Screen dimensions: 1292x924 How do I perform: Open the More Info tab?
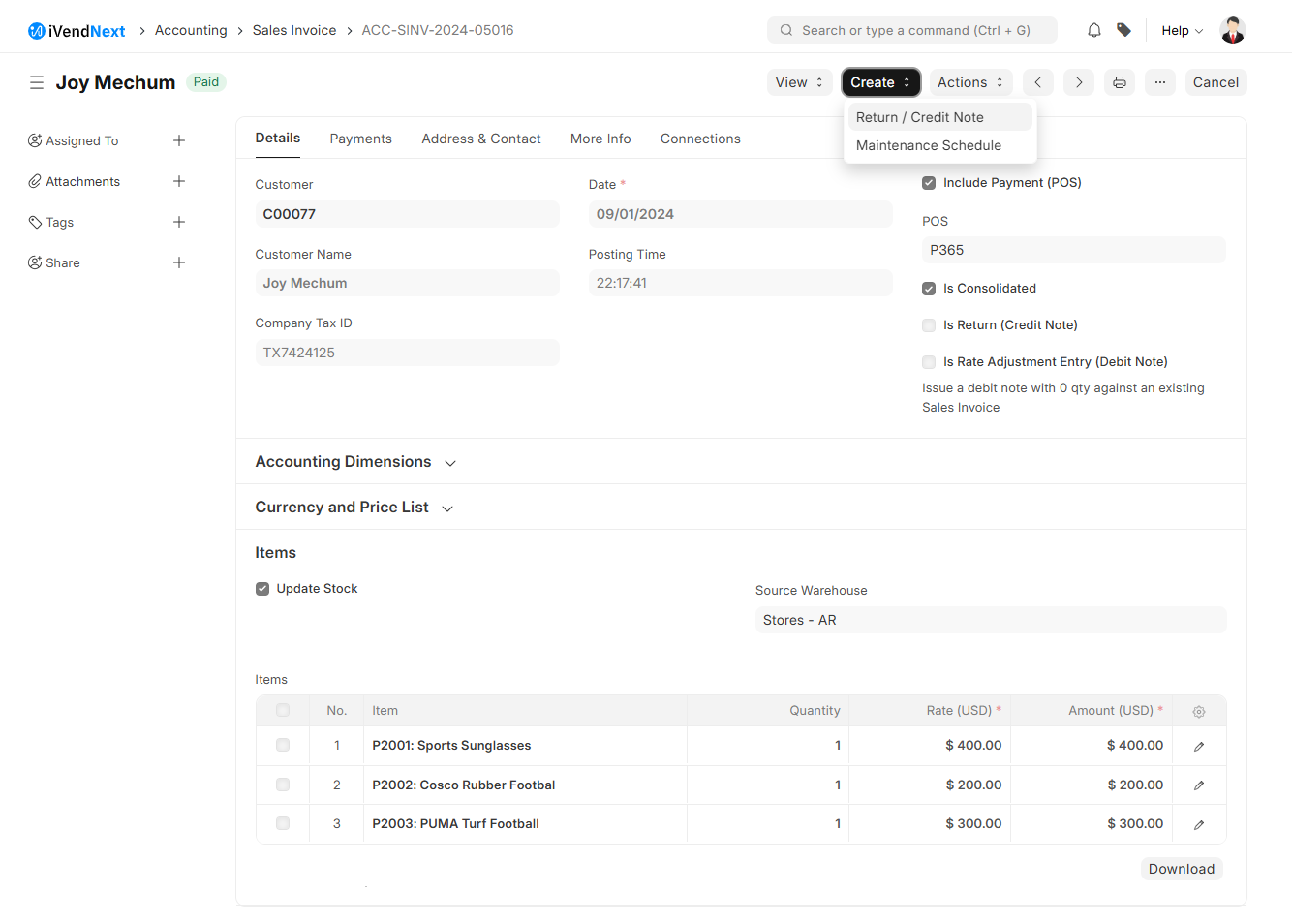(x=600, y=139)
